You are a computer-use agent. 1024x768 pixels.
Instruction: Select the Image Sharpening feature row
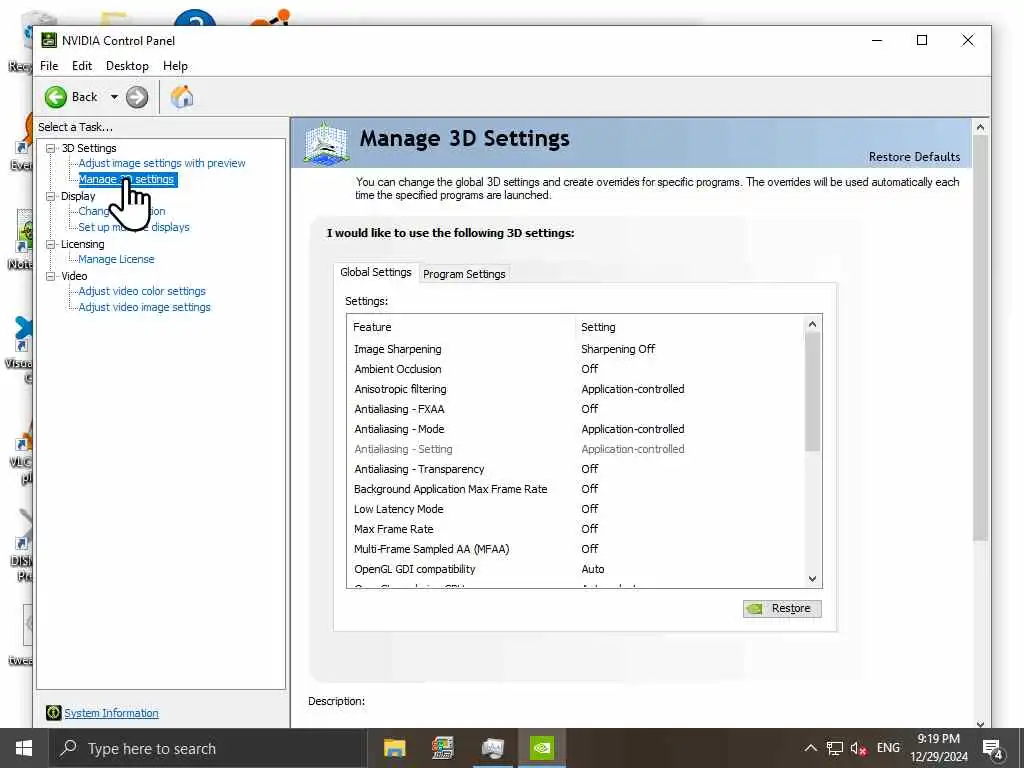tap(576, 349)
